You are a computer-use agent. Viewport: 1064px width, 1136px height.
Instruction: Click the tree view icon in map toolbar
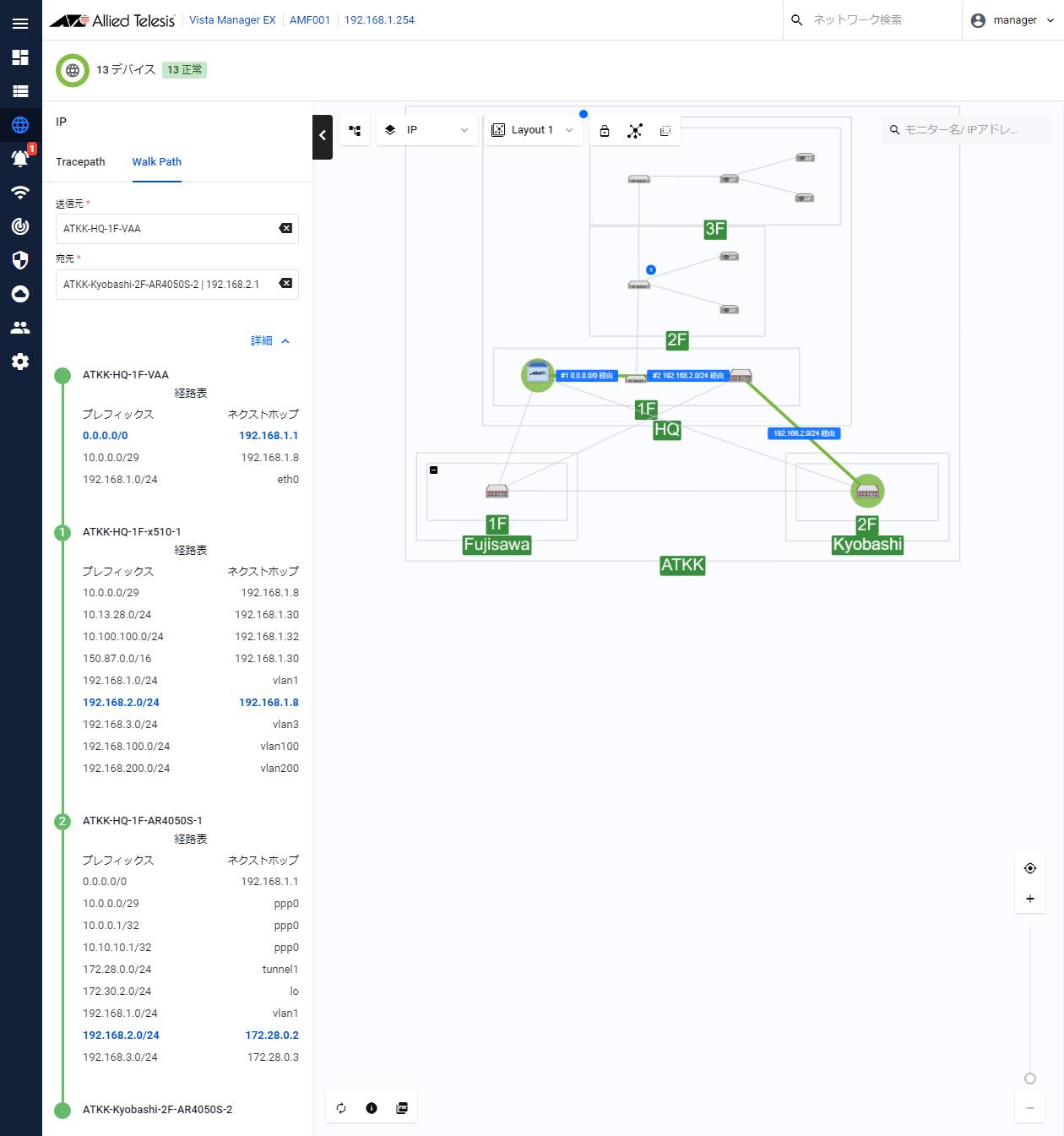click(x=355, y=130)
